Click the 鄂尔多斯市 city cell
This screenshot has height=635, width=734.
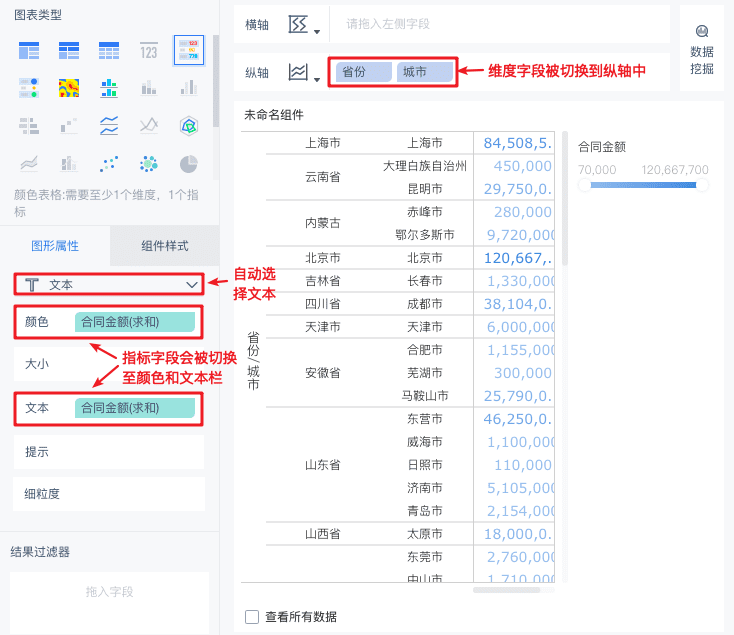point(425,235)
